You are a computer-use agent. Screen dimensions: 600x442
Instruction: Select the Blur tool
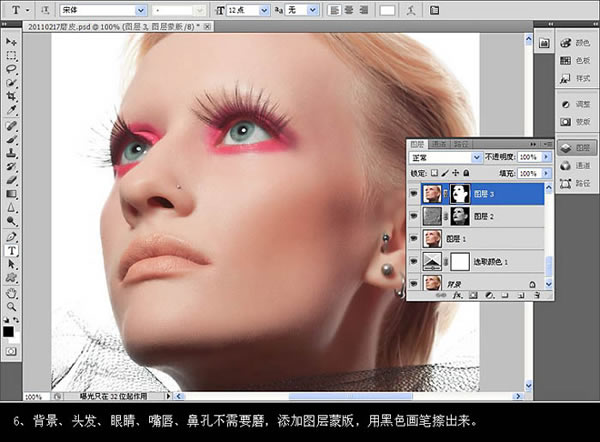pos(11,208)
